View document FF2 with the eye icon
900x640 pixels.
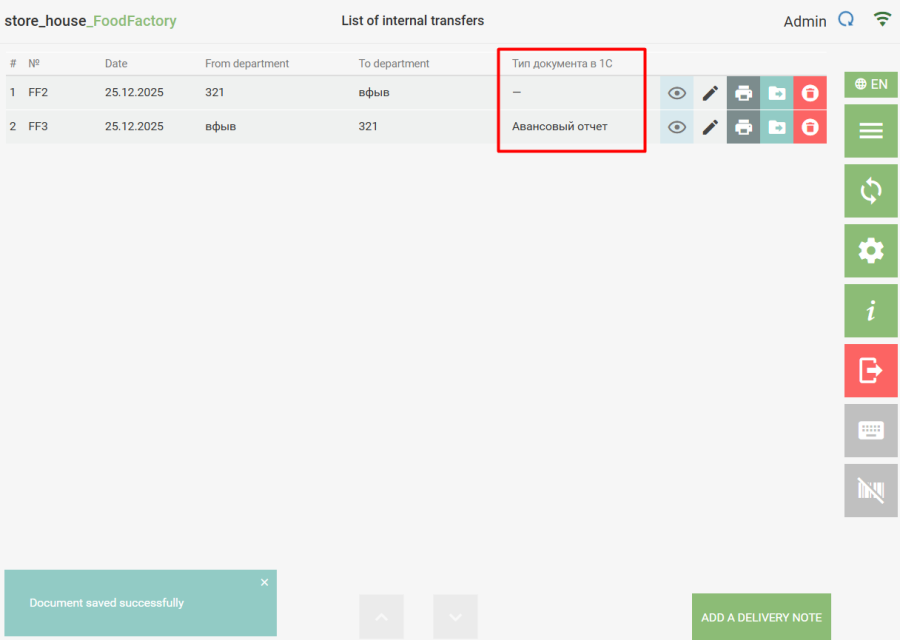[x=677, y=93]
